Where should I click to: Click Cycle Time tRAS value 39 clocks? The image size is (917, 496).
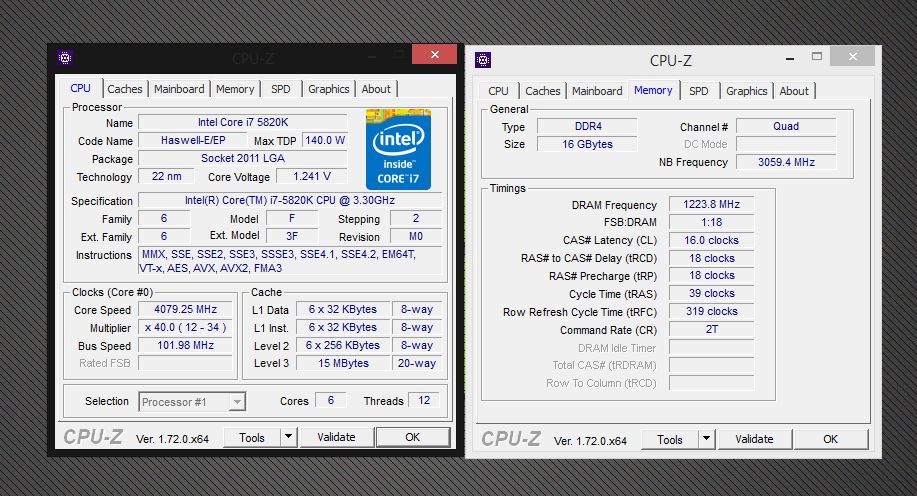tap(711, 294)
